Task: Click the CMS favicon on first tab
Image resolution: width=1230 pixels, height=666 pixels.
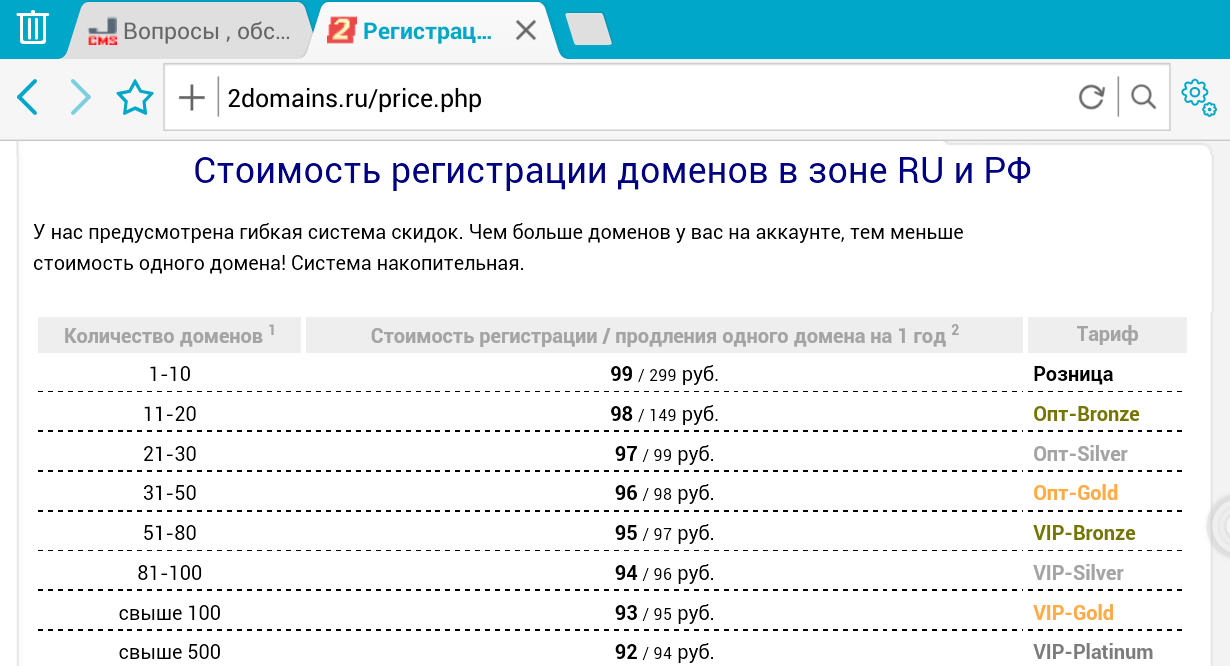Action: pyautogui.click(x=102, y=32)
